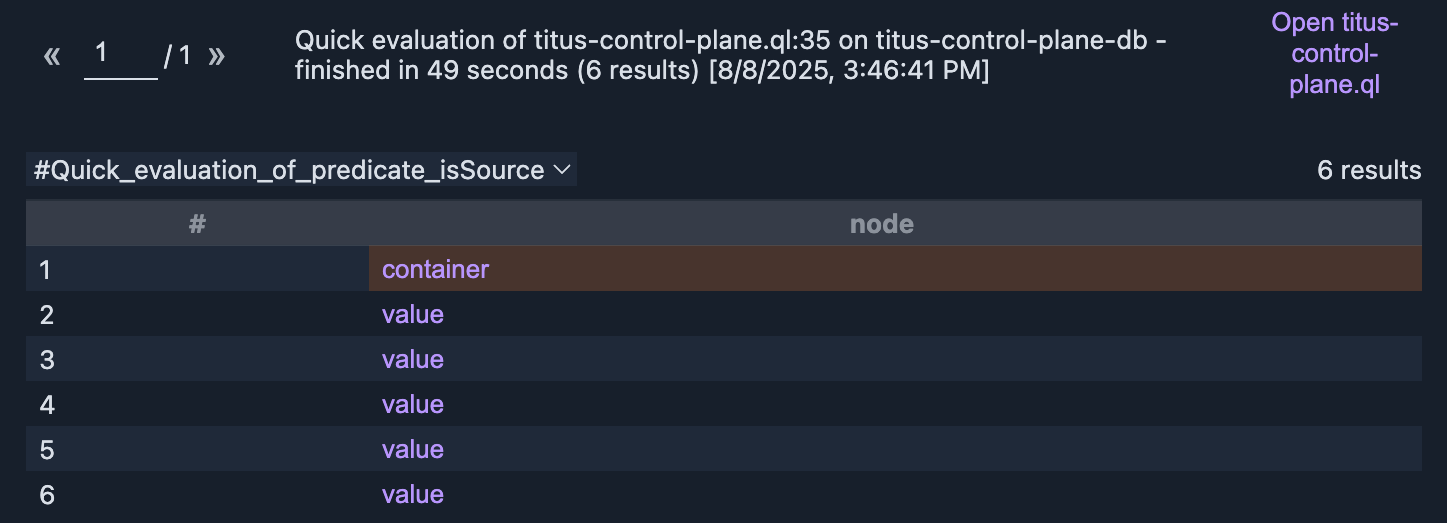Screen dimensions: 1448x524
Task: Select row number 1 cell
Action: click(x=46, y=269)
